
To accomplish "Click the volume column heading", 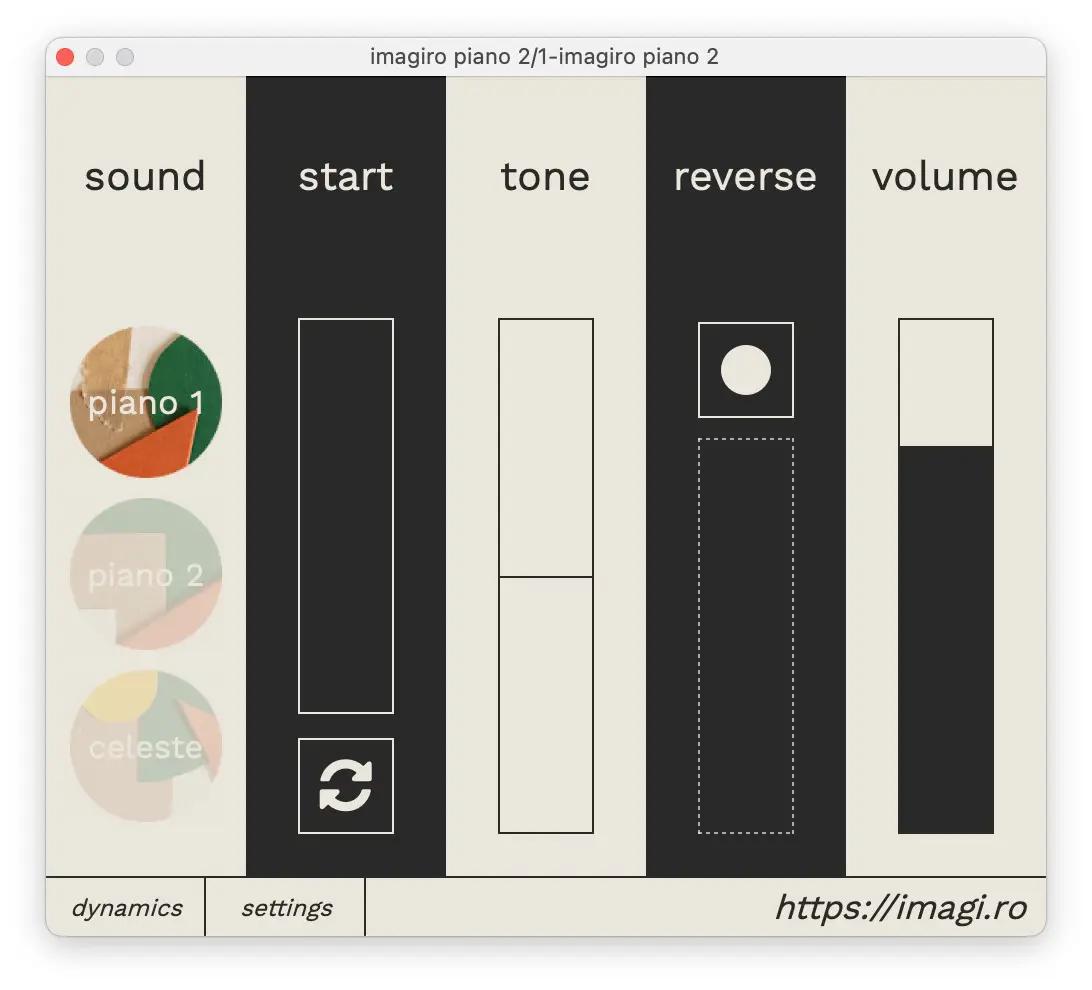I will (x=945, y=177).
